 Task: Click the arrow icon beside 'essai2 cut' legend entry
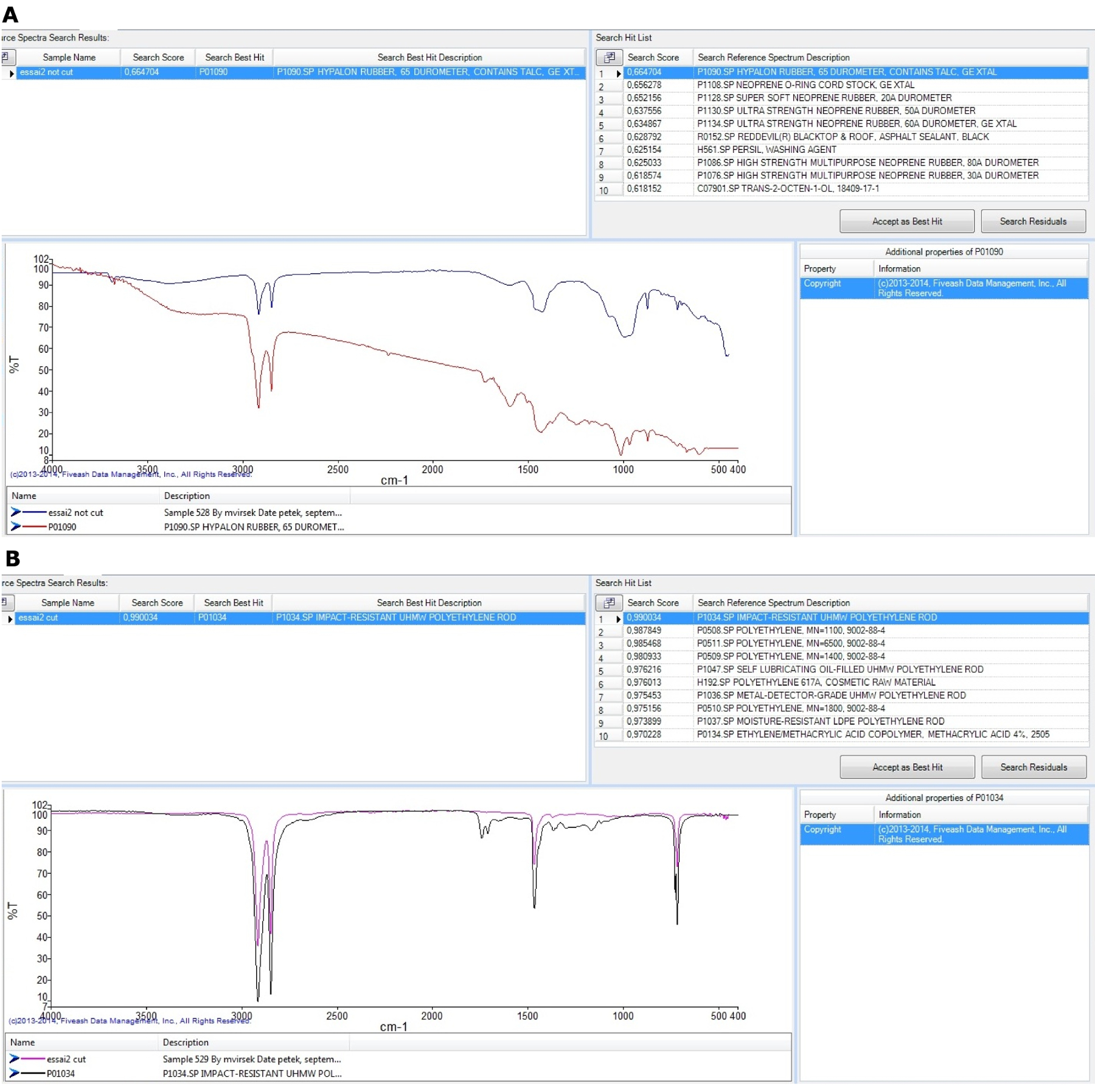[15, 1059]
